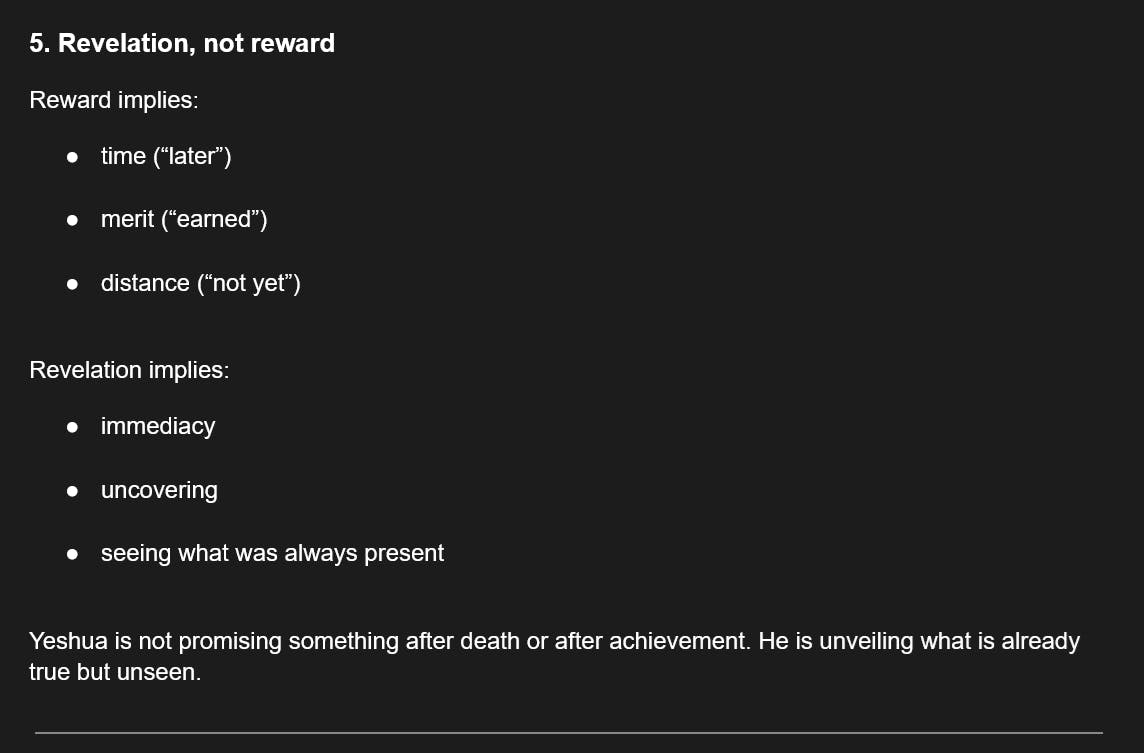Image resolution: width=1144 pixels, height=753 pixels.
Task: Click the "distance (“not yet”)" list item
Action: (200, 283)
